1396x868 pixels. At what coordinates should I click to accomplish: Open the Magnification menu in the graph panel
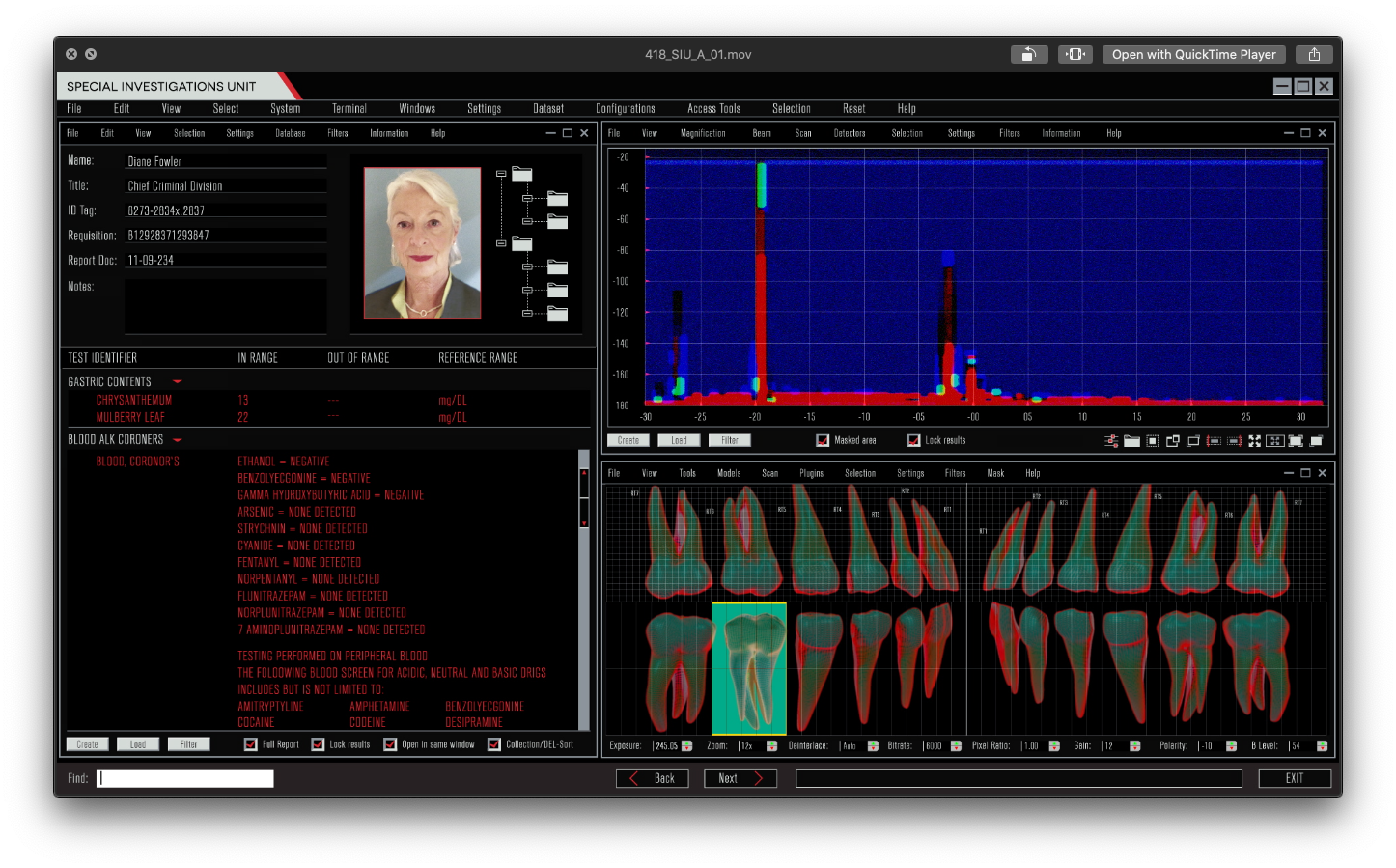[703, 133]
